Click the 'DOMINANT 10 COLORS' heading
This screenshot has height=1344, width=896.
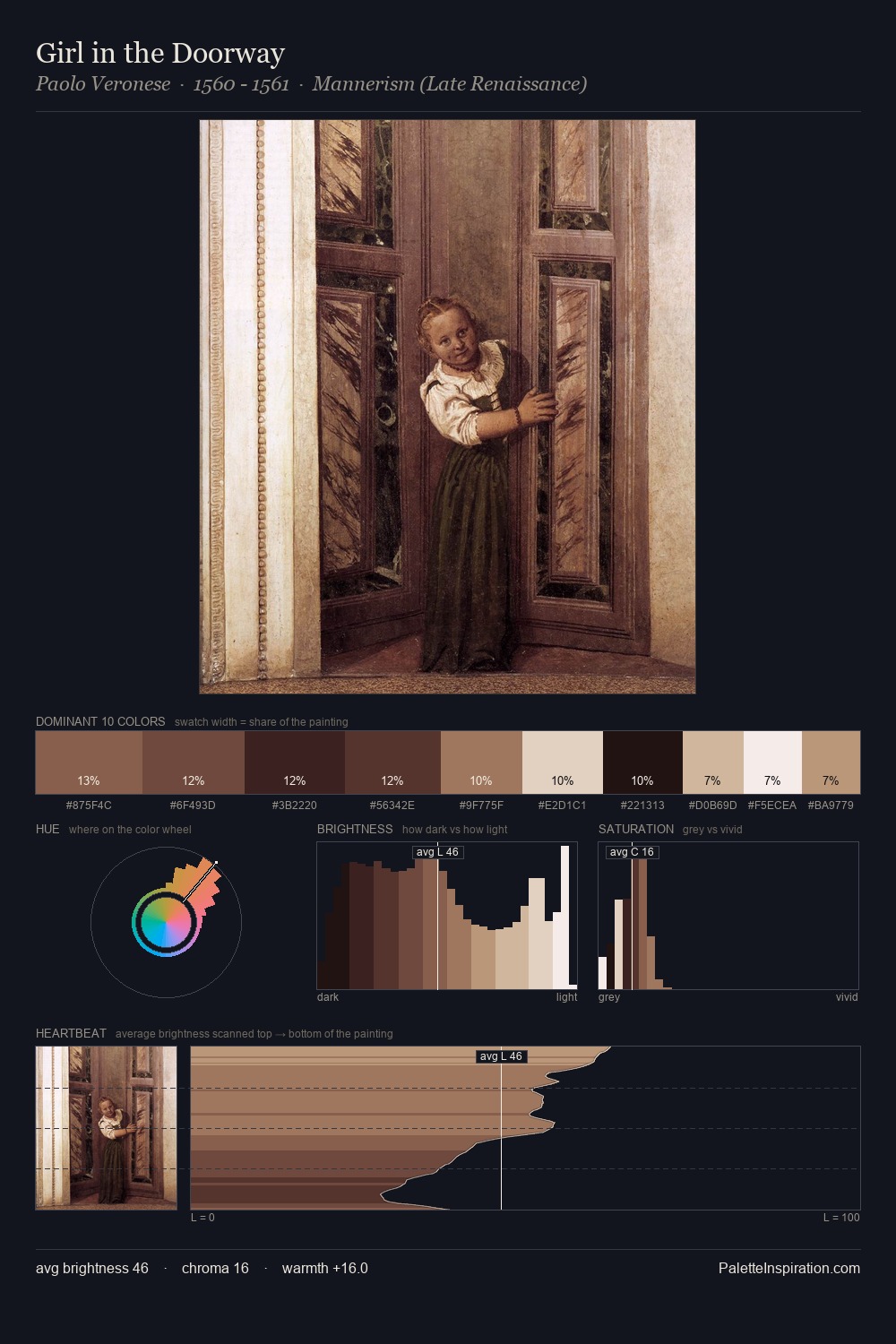[100, 721]
